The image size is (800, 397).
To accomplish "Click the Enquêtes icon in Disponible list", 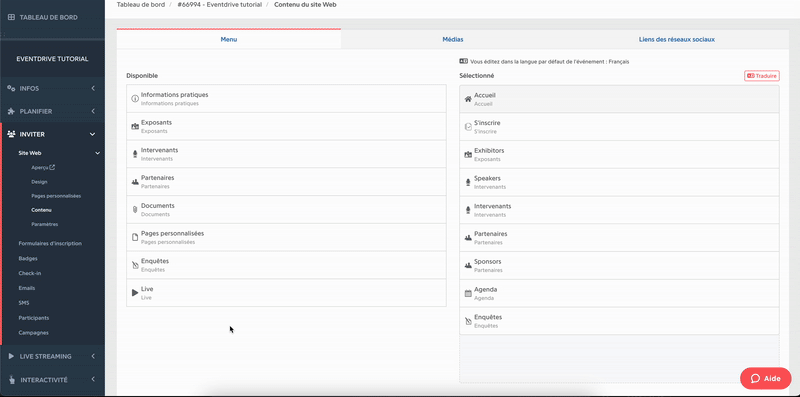I will (x=135, y=265).
